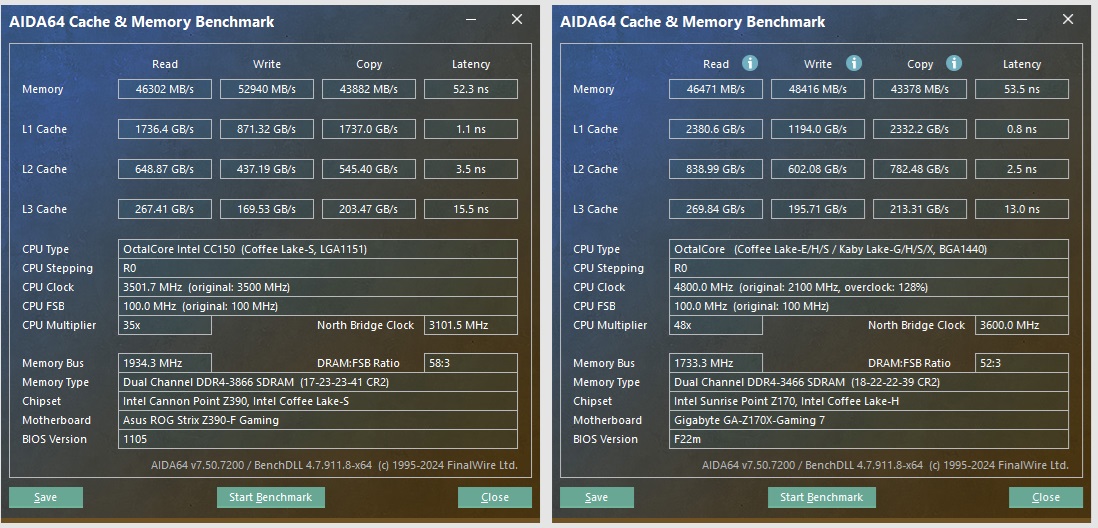Select Intel Sunrise Point Z170 chipset field
1098x528 pixels.
coord(869,401)
